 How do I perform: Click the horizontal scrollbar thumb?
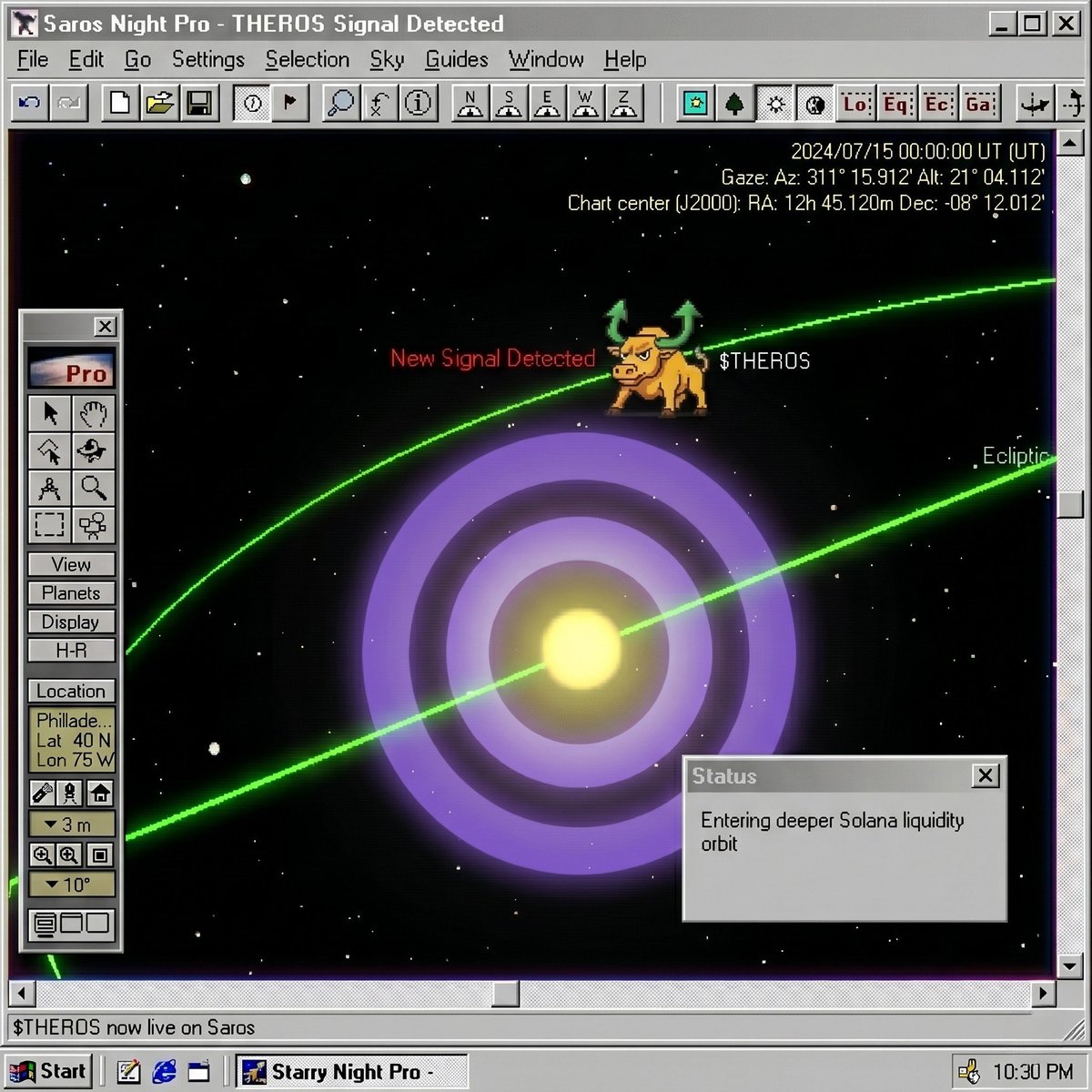[x=505, y=993]
